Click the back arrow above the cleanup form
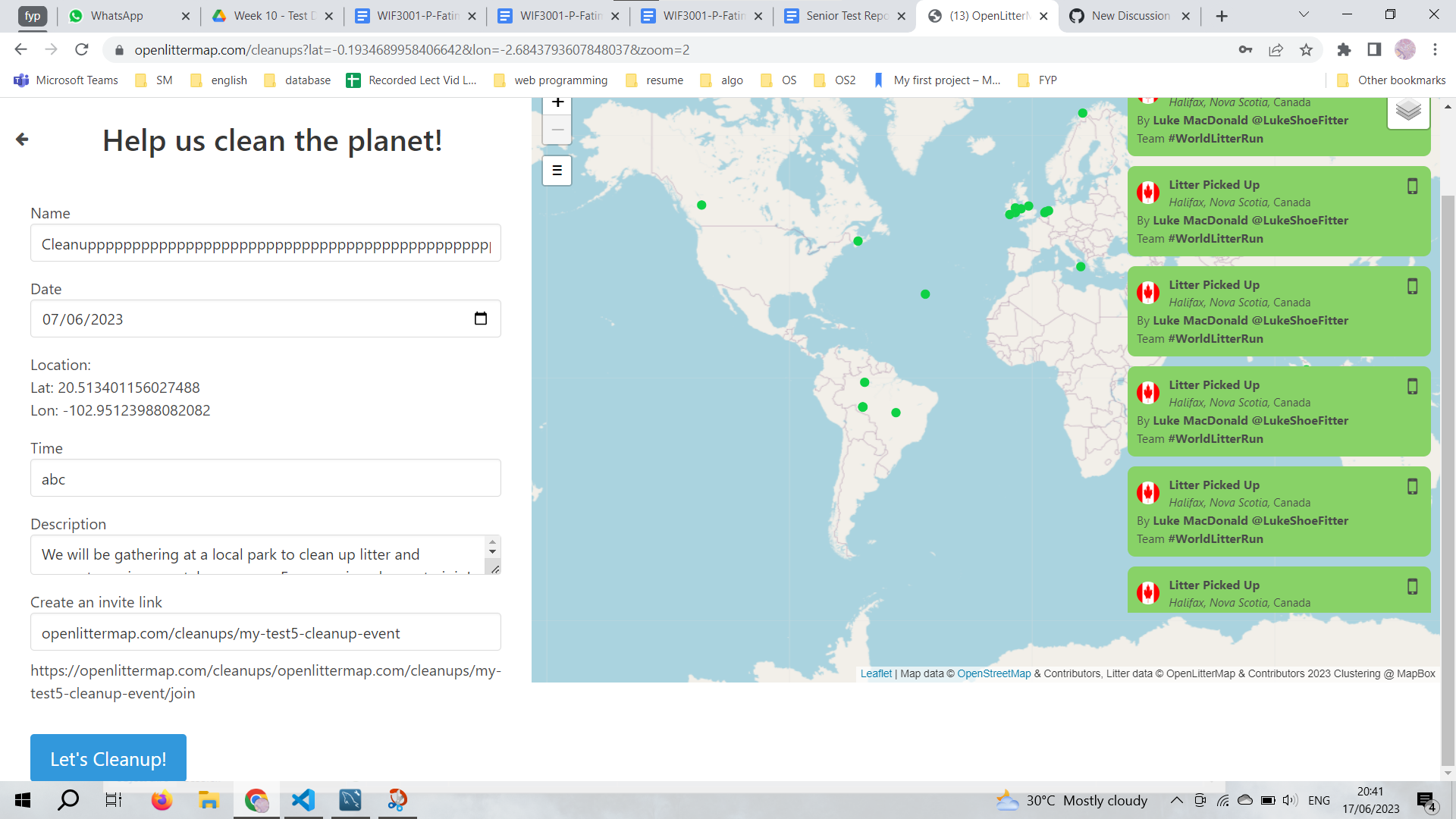This screenshot has width=1456, height=819. [x=21, y=140]
